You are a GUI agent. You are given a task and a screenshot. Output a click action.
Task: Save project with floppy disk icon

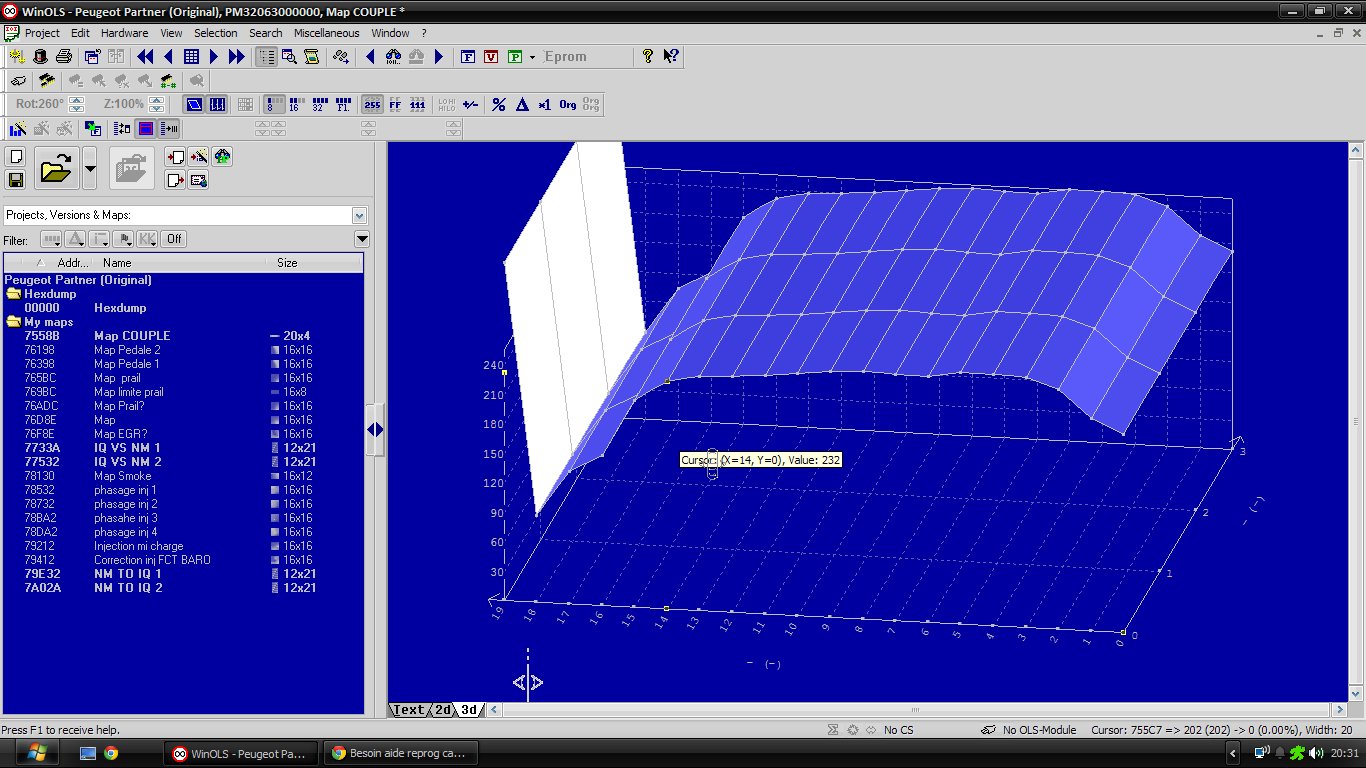16,180
